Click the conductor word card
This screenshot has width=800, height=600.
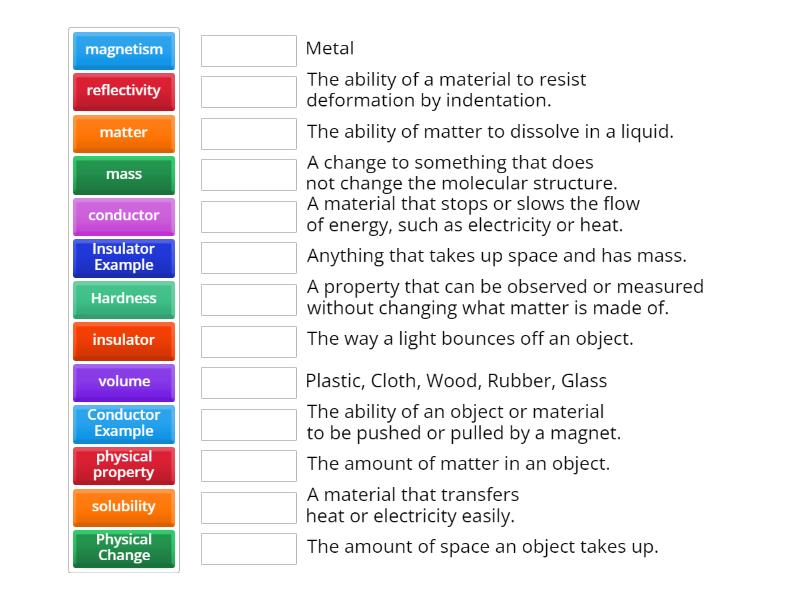coord(123,216)
